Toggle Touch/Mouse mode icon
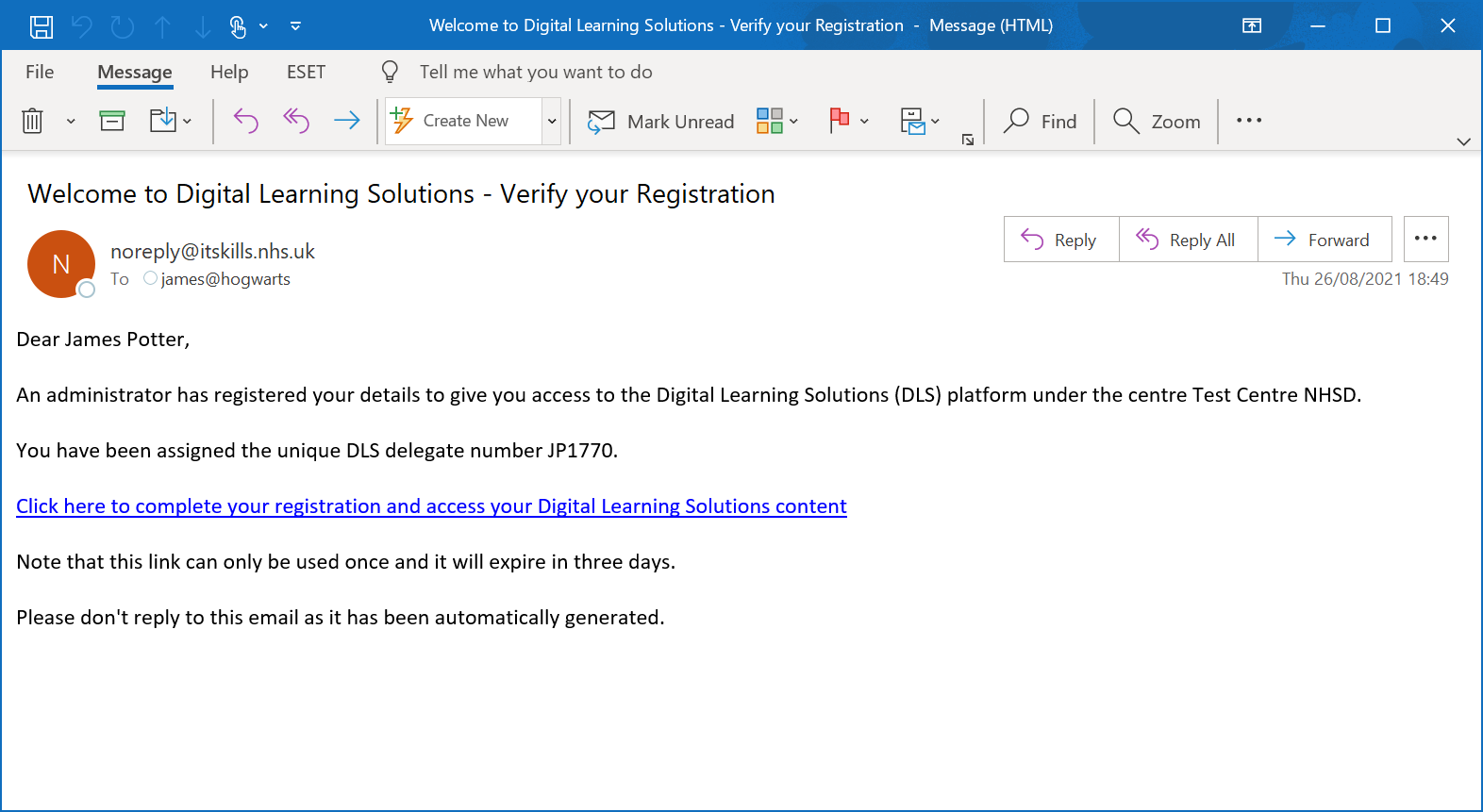 click(238, 26)
